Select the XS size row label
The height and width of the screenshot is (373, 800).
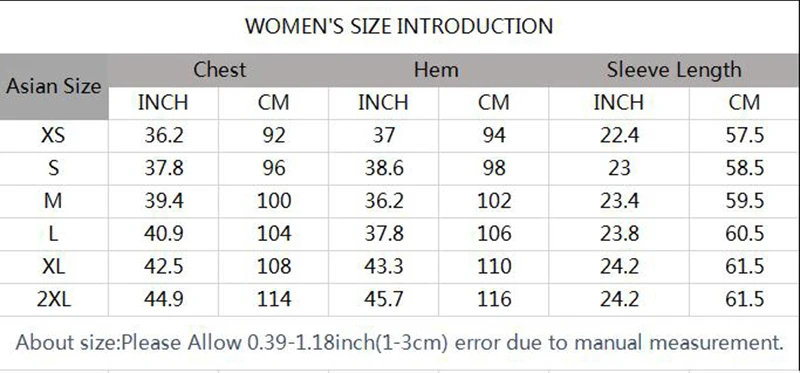(54, 136)
